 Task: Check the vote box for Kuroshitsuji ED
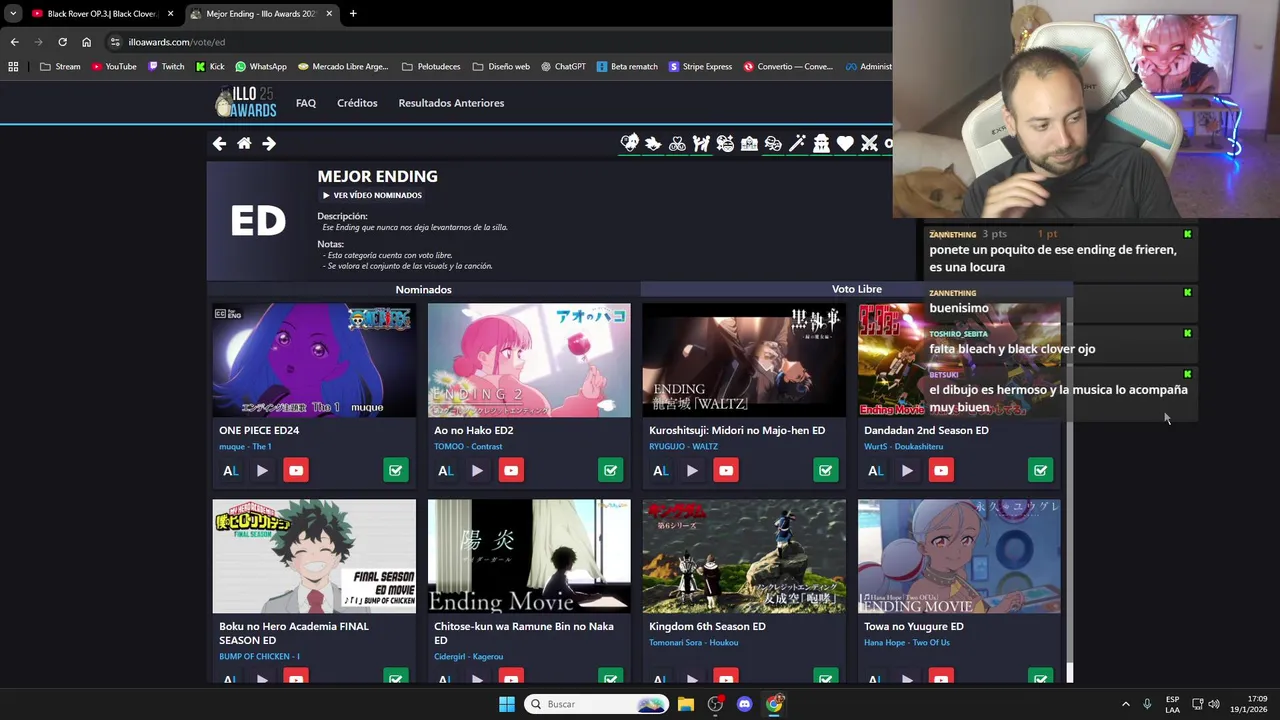826,470
